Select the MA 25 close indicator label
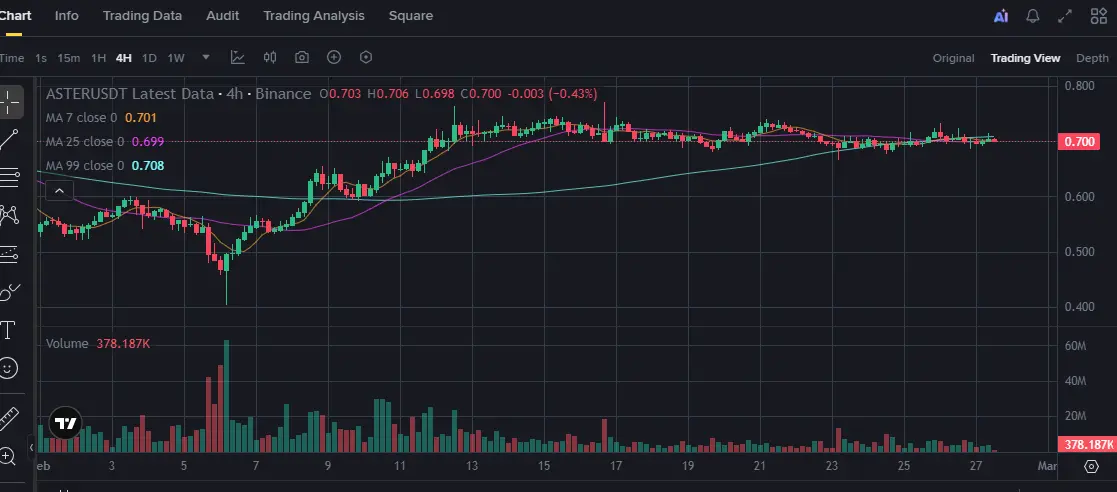Viewport: 1117px width, 492px height. pos(85,142)
